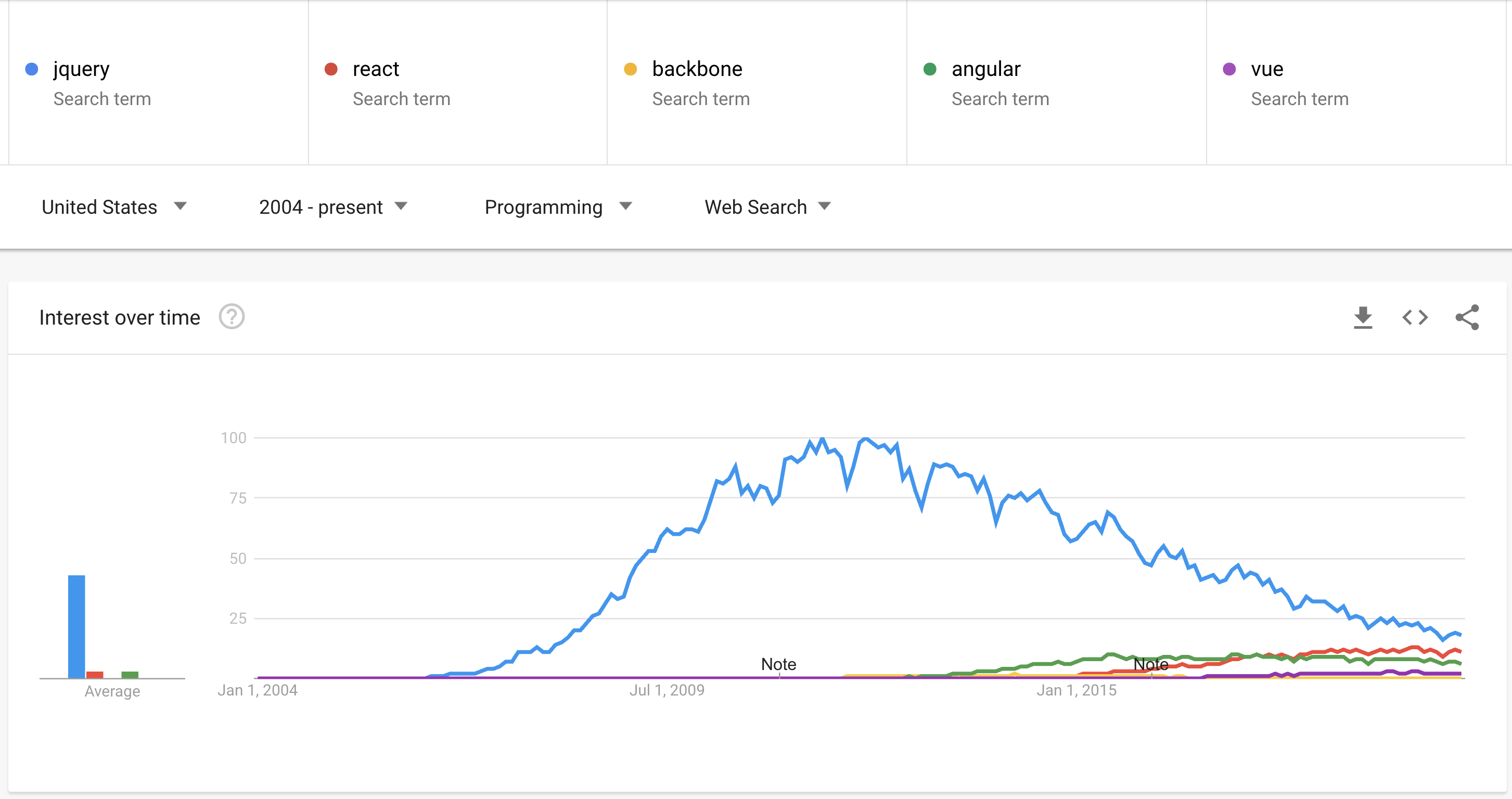The image size is (1512, 799).
Task: Select the backbone search term box
Action: pyautogui.click(x=757, y=82)
